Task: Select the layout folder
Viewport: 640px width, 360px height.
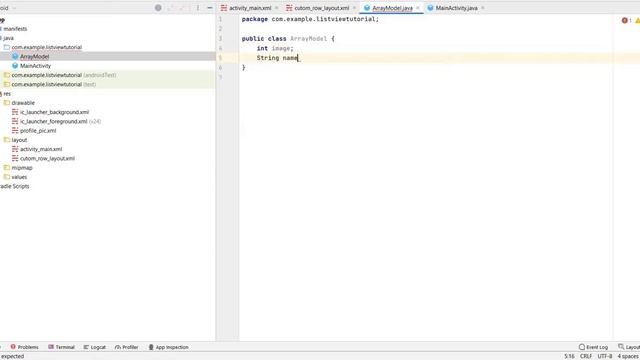Action: 19,140
